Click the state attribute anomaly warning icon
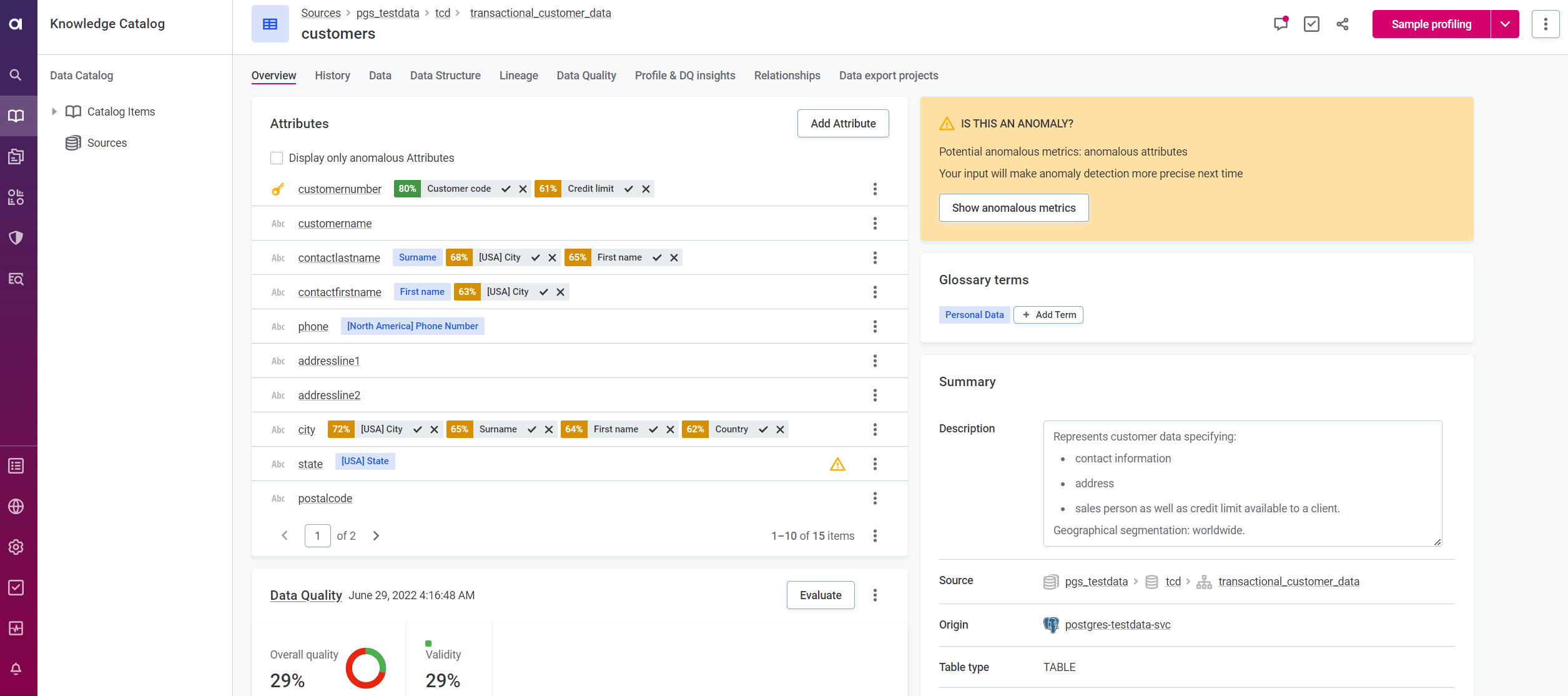Screen dimensions: 1568x696 coord(837,464)
